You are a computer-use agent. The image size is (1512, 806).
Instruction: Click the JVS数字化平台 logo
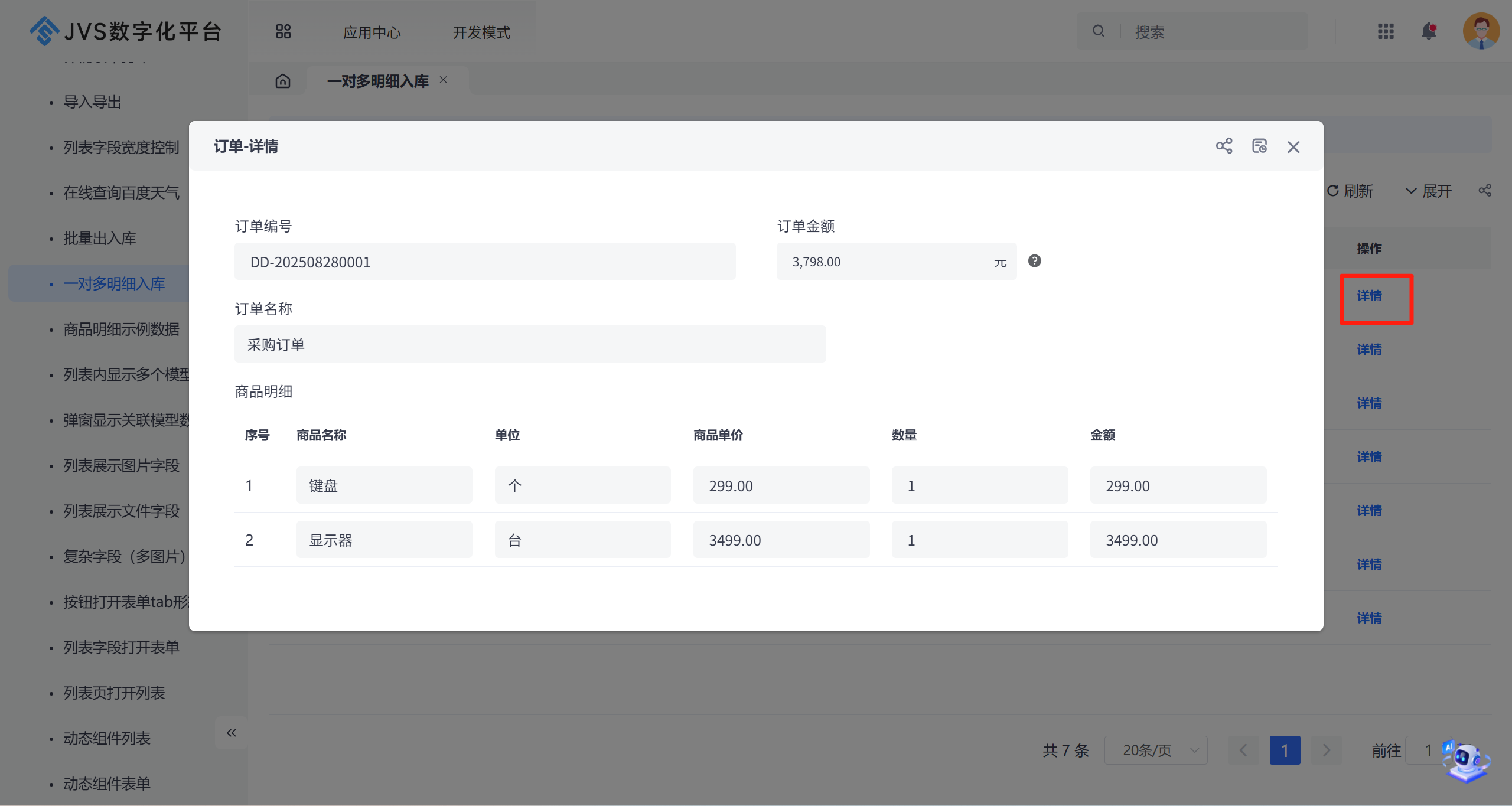pyautogui.click(x=126, y=31)
